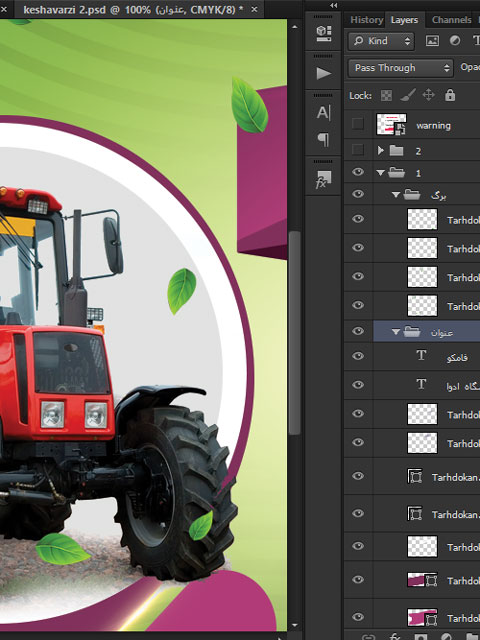The width and height of the screenshot is (480, 640).
Task: Click the lock all padlock icon
Action: [450, 95]
